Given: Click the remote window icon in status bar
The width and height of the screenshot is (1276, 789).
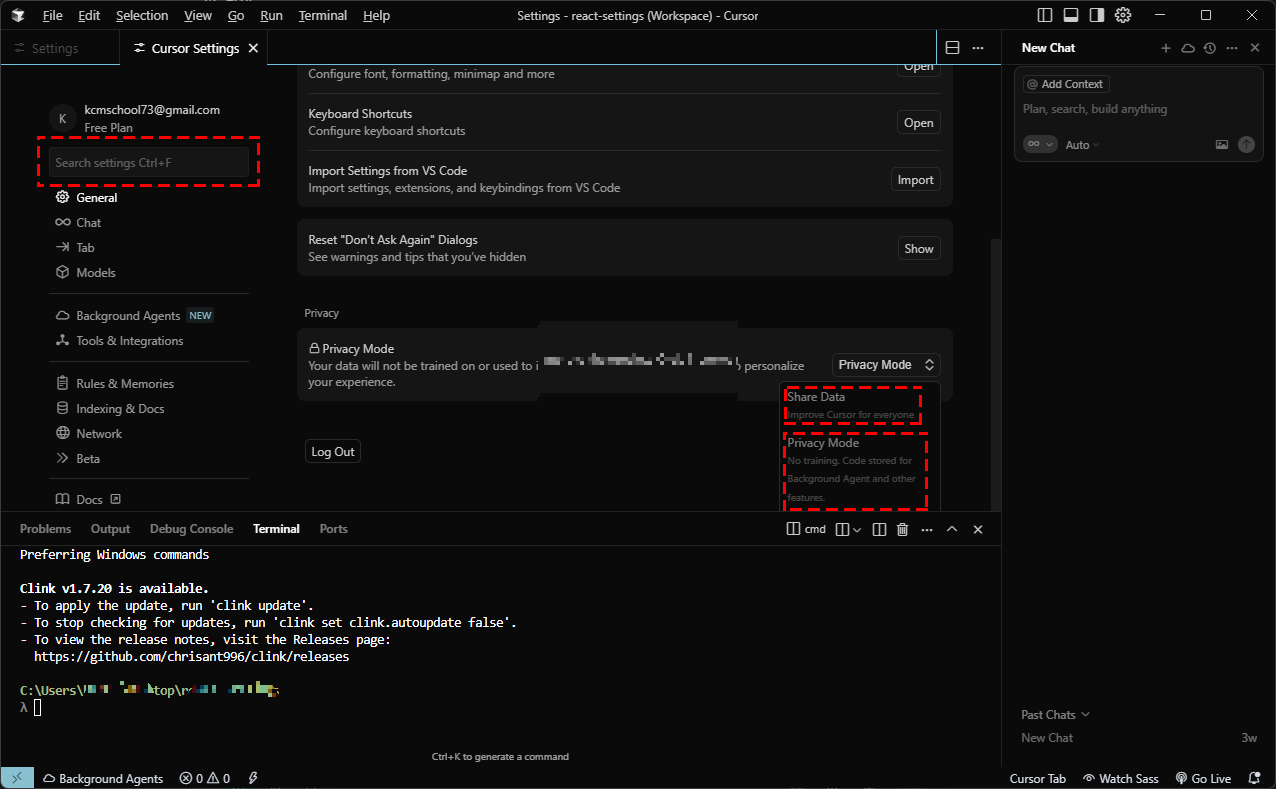Looking at the screenshot, I should pyautogui.click(x=17, y=778).
